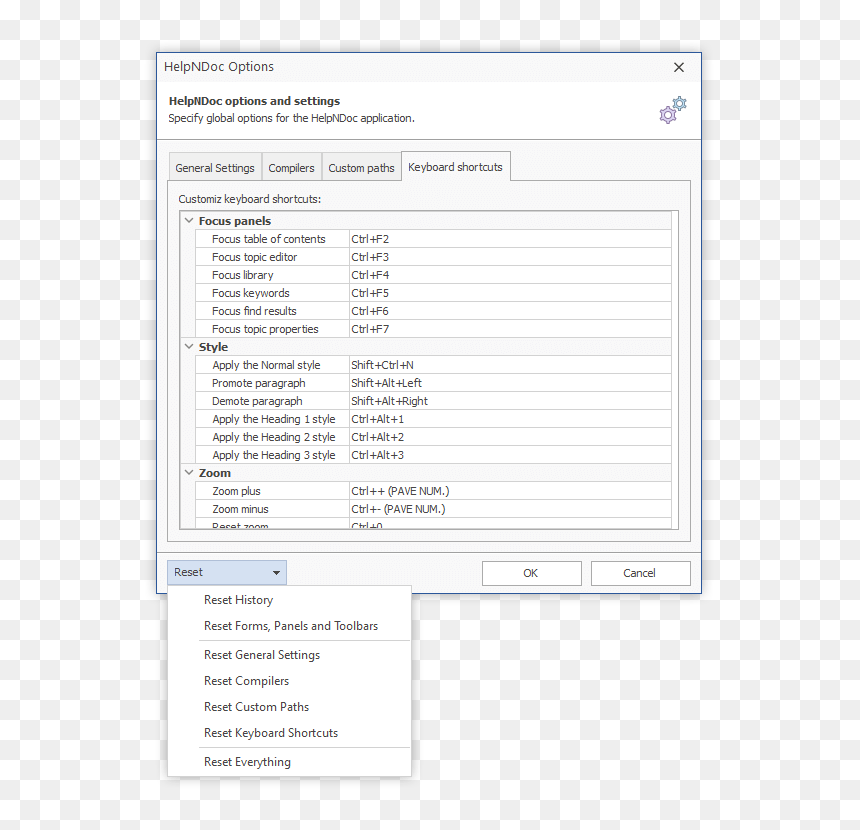Collapse the Style shortcuts group
The width and height of the screenshot is (860, 830).
point(189,347)
